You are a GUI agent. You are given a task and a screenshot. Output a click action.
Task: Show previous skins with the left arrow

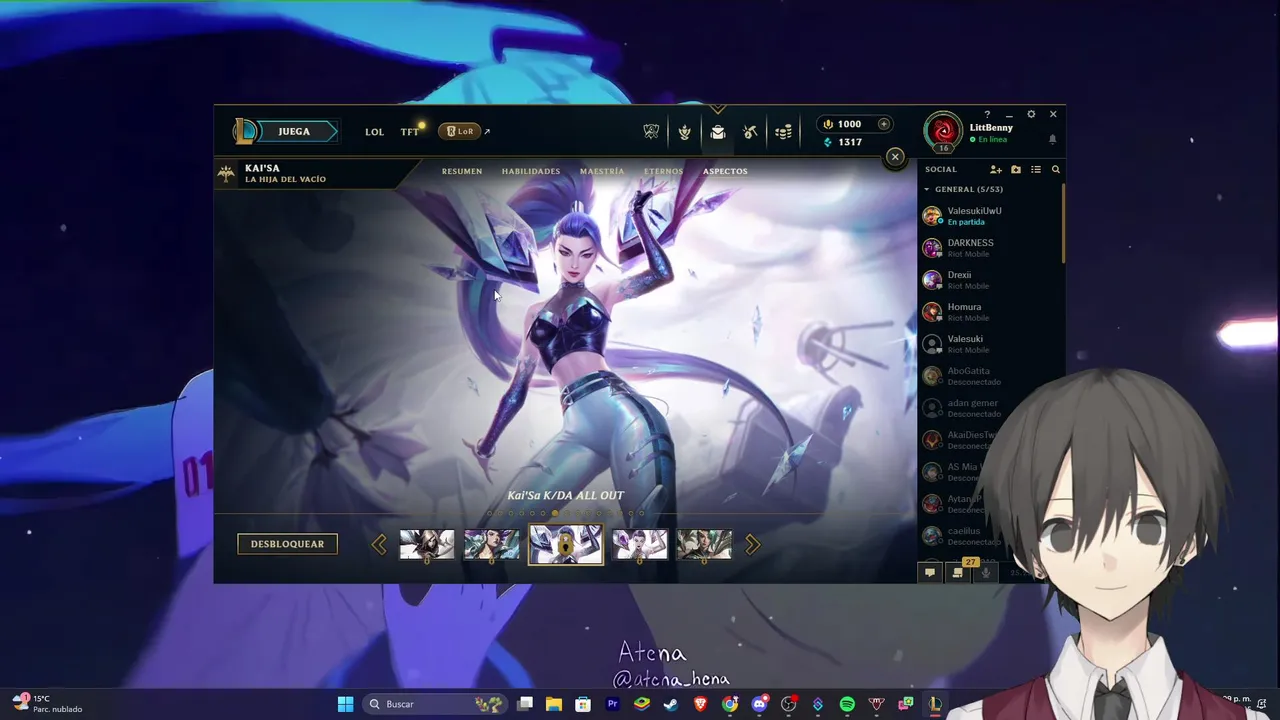(x=379, y=544)
